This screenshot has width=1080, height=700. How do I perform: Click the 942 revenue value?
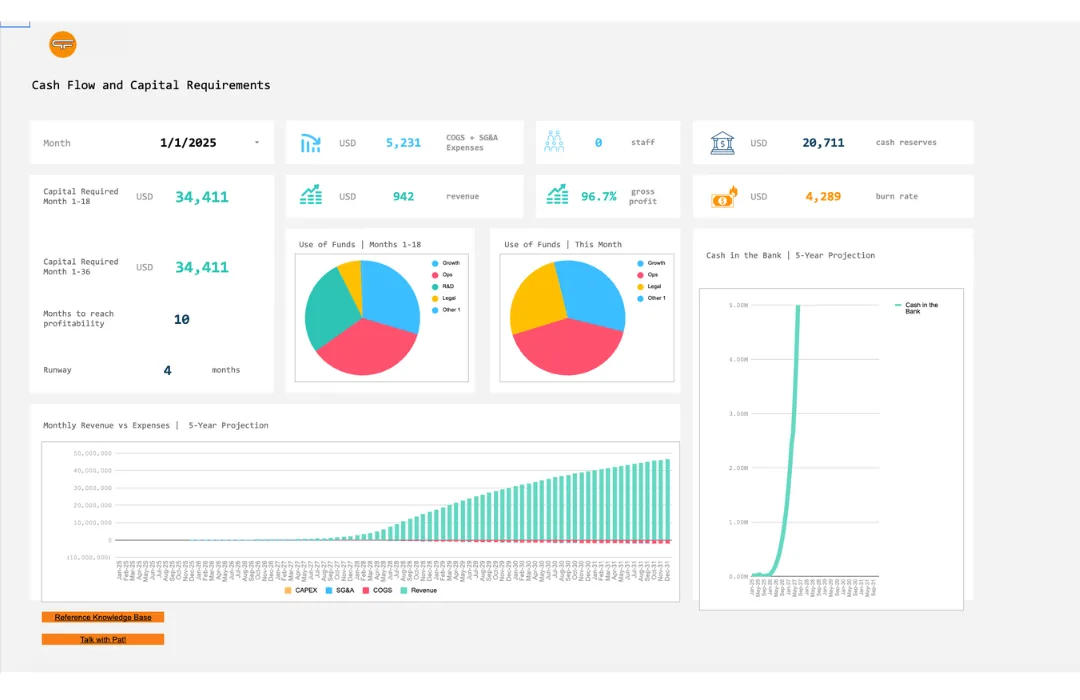pyautogui.click(x=403, y=196)
